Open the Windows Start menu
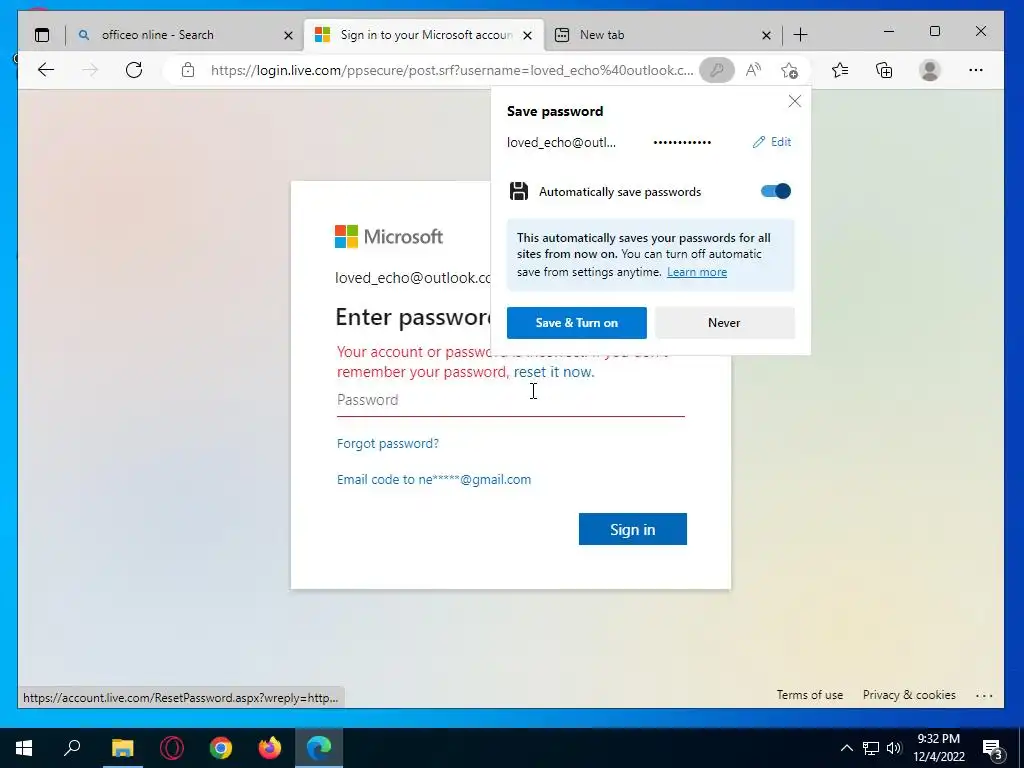 24,748
